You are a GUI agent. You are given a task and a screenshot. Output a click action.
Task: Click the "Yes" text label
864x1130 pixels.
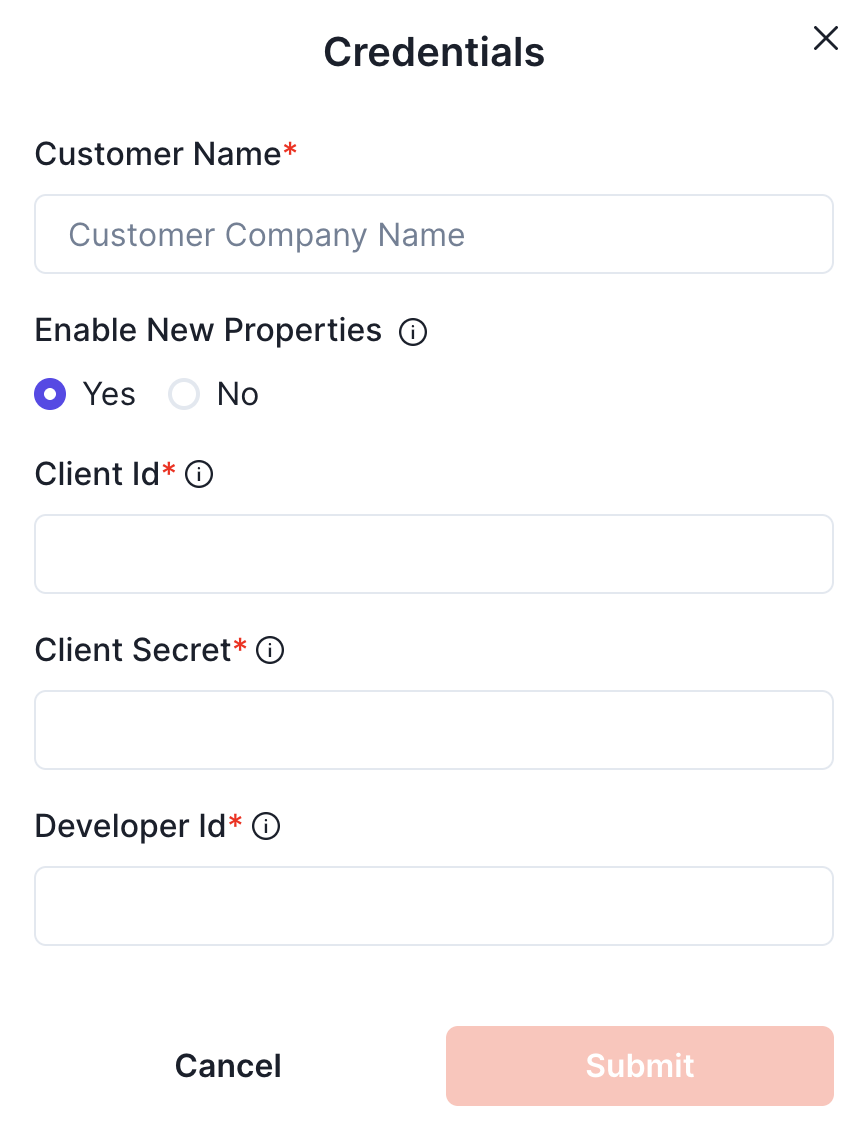tap(109, 395)
